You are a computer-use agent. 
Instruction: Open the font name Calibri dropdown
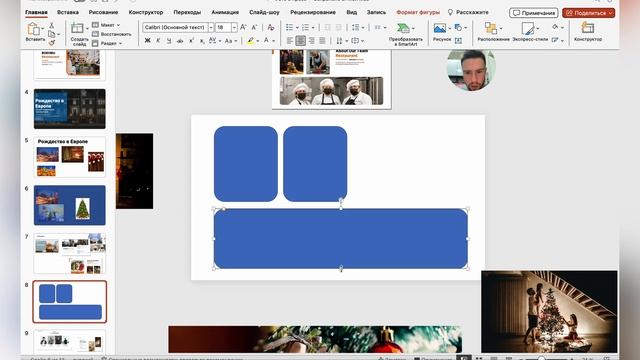tap(211, 27)
